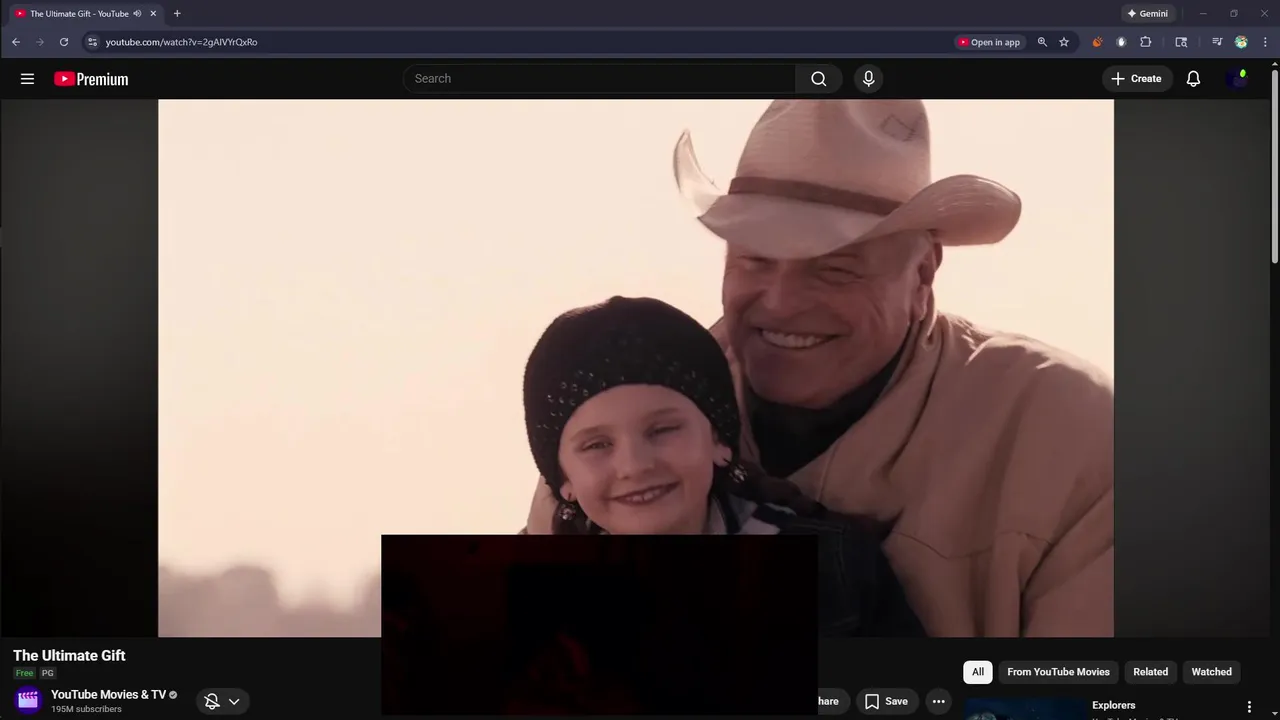Viewport: 1280px width, 720px height.
Task: Click the PG rating badge
Action: click(x=47, y=674)
